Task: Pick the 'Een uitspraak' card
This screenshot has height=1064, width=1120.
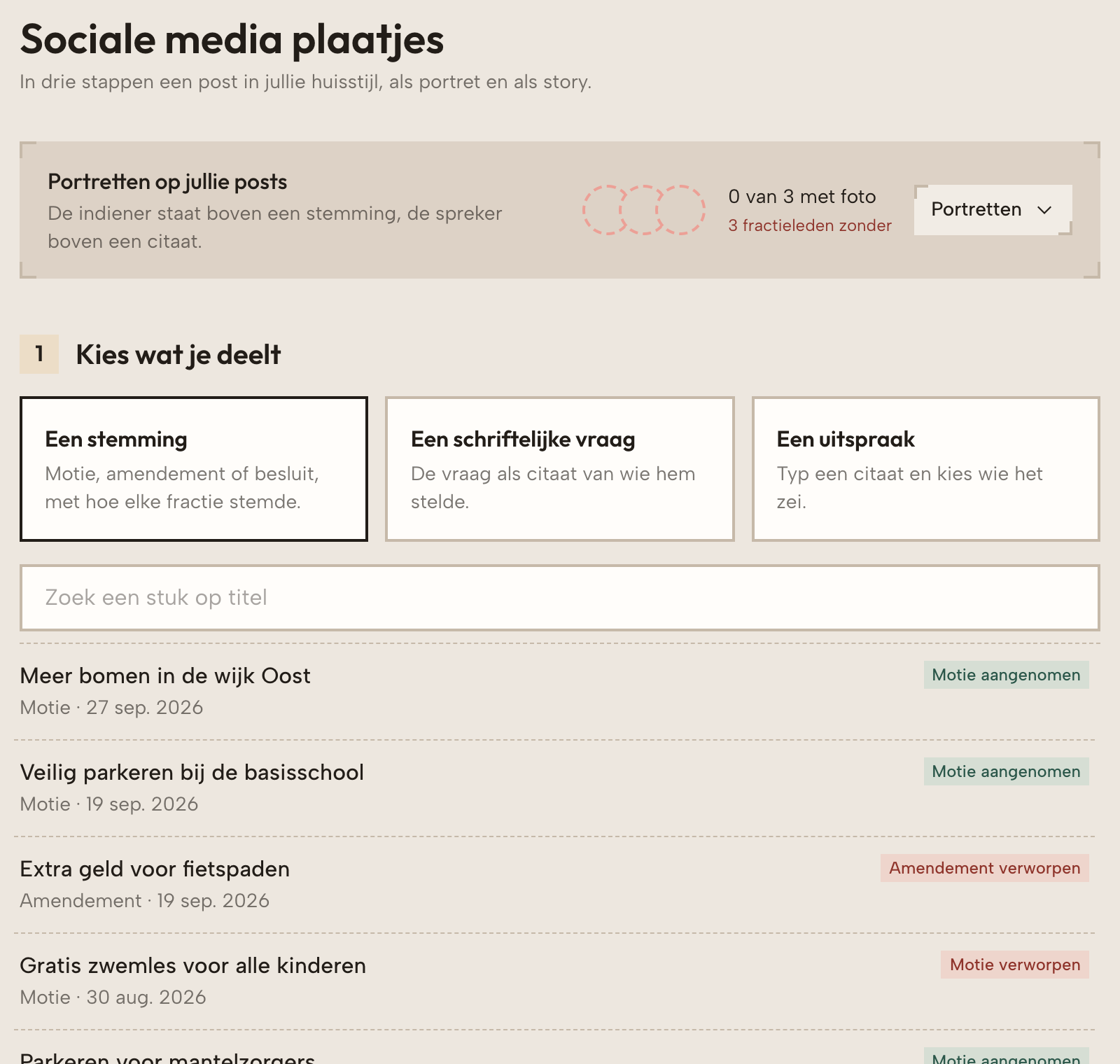Action: (926, 469)
